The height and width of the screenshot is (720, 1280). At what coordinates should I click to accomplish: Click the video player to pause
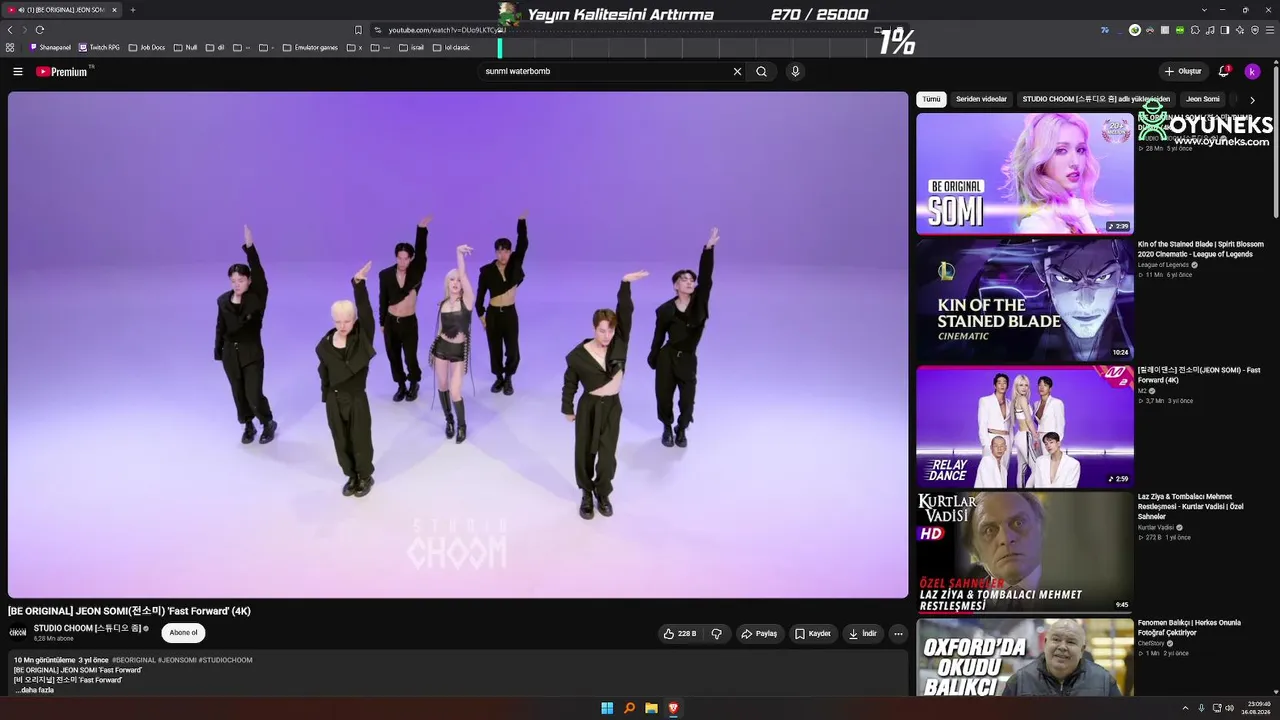click(458, 345)
